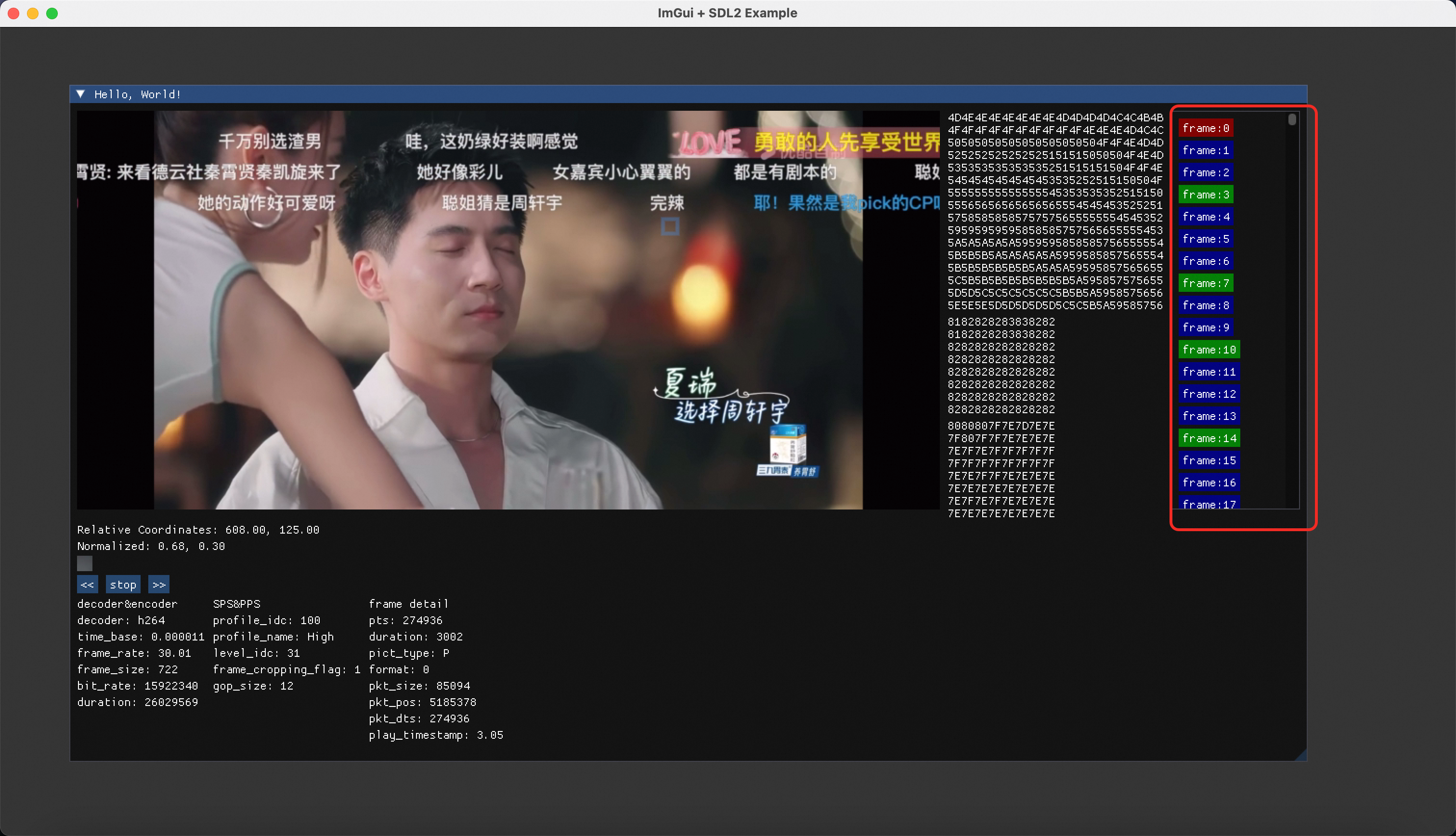Jump to frame:5 in list
1456x836 pixels.
click(1205, 239)
